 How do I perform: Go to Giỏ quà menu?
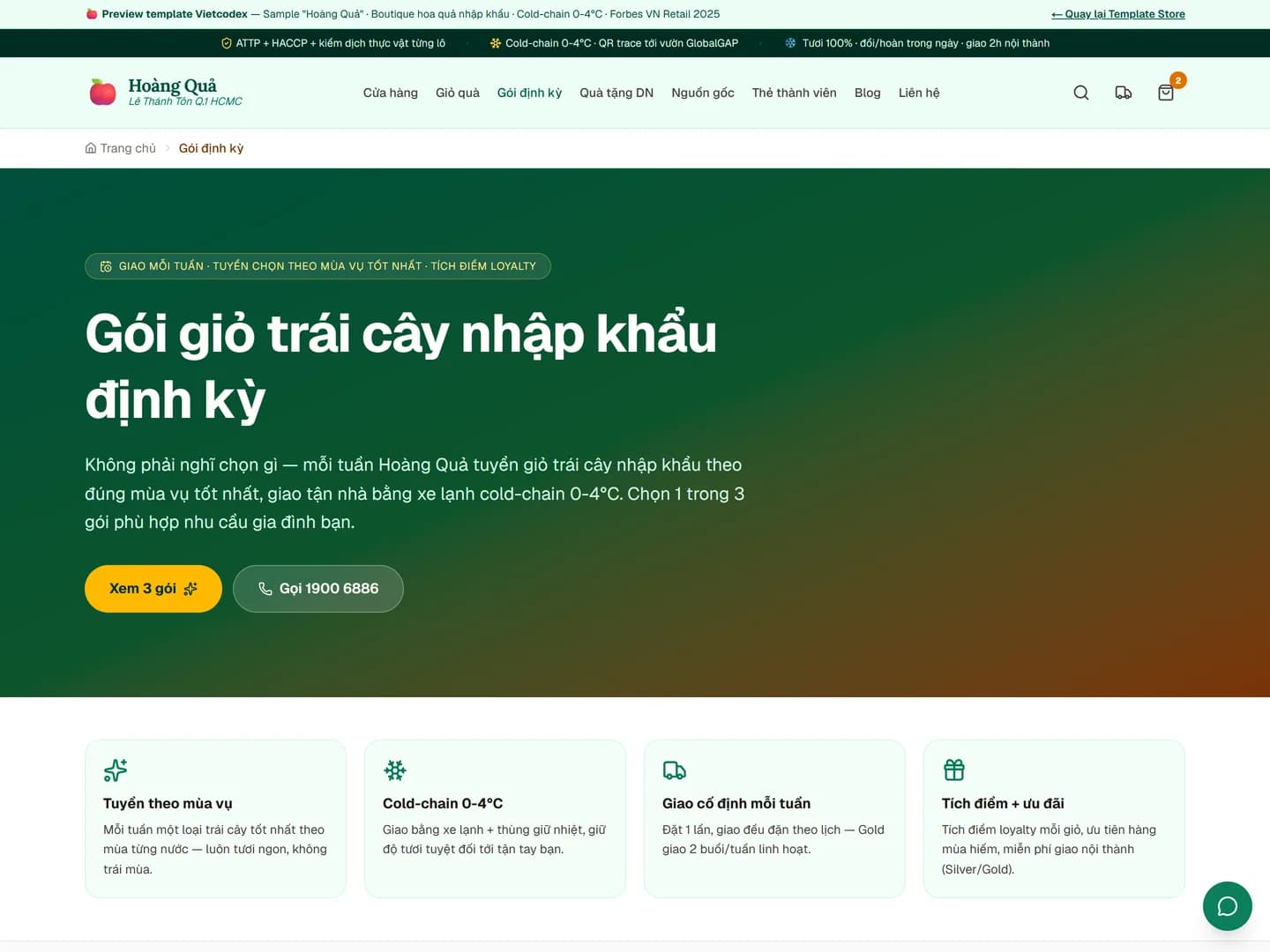(x=458, y=93)
